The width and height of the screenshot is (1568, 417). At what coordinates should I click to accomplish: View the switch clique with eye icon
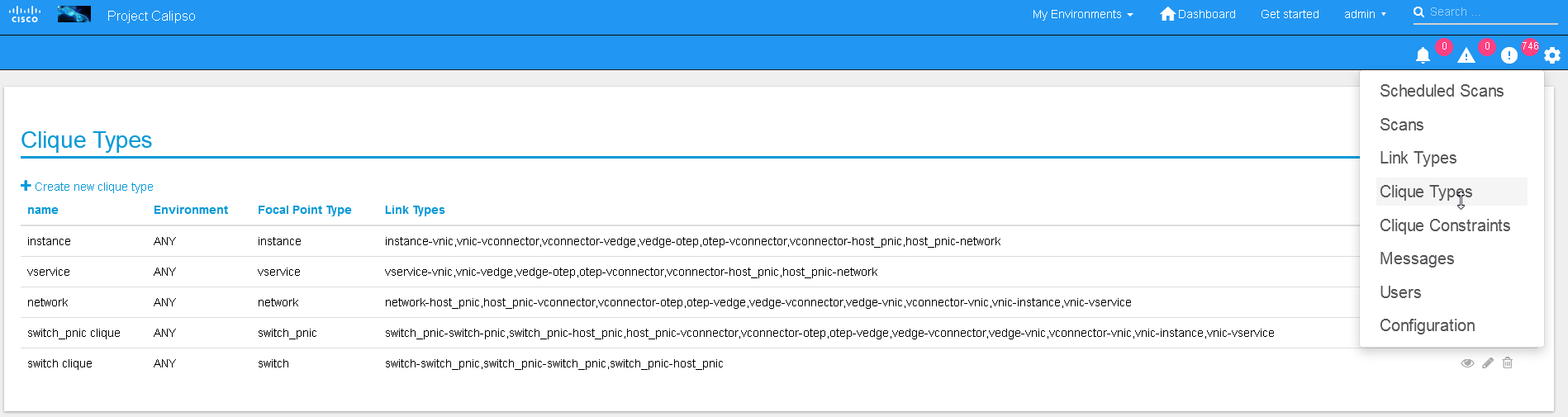pyautogui.click(x=1467, y=363)
